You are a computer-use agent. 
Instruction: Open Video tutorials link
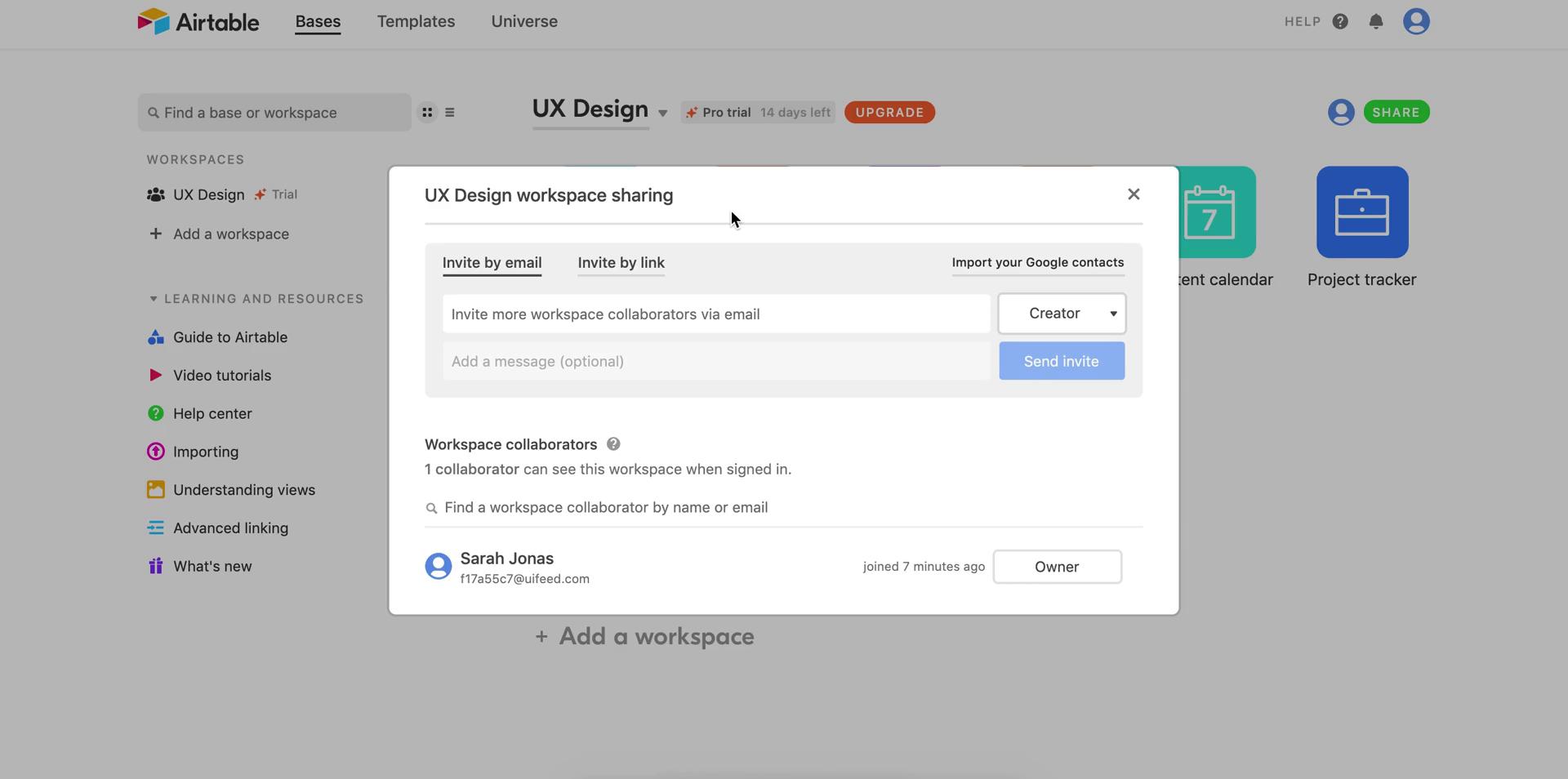click(222, 376)
